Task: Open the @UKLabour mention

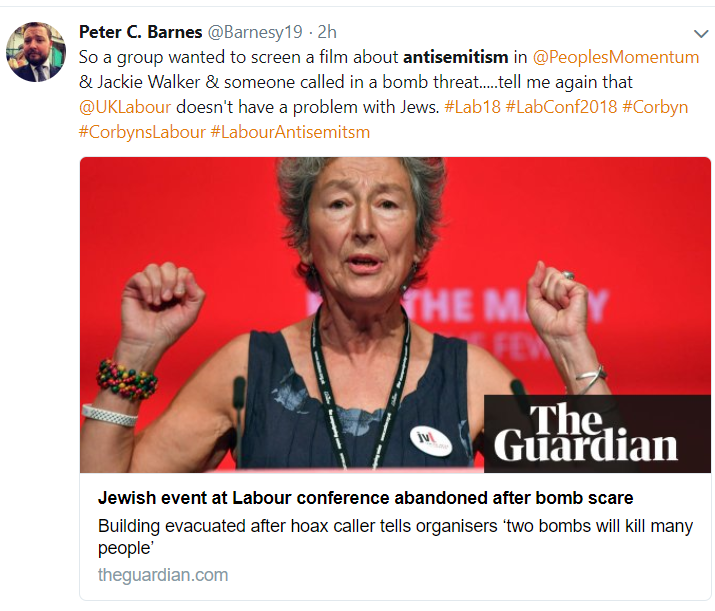Action: coord(125,107)
